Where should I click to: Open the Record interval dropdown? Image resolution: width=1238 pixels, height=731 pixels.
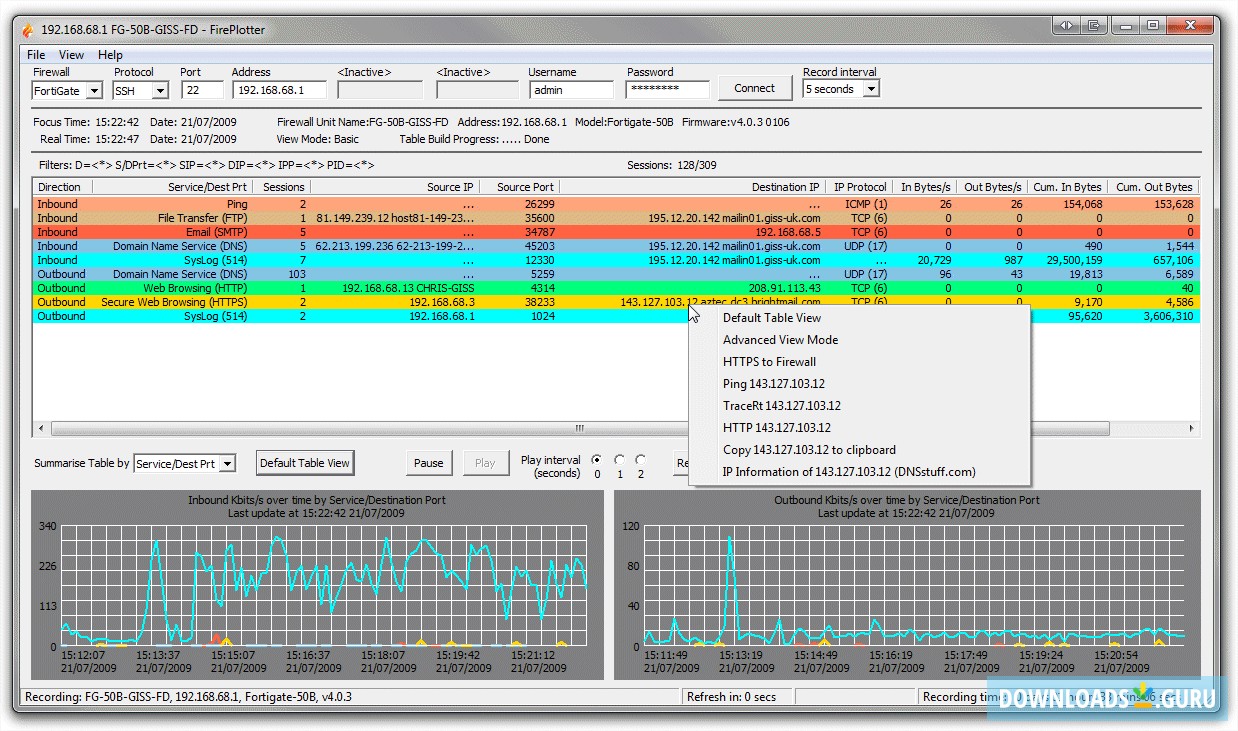click(x=870, y=89)
